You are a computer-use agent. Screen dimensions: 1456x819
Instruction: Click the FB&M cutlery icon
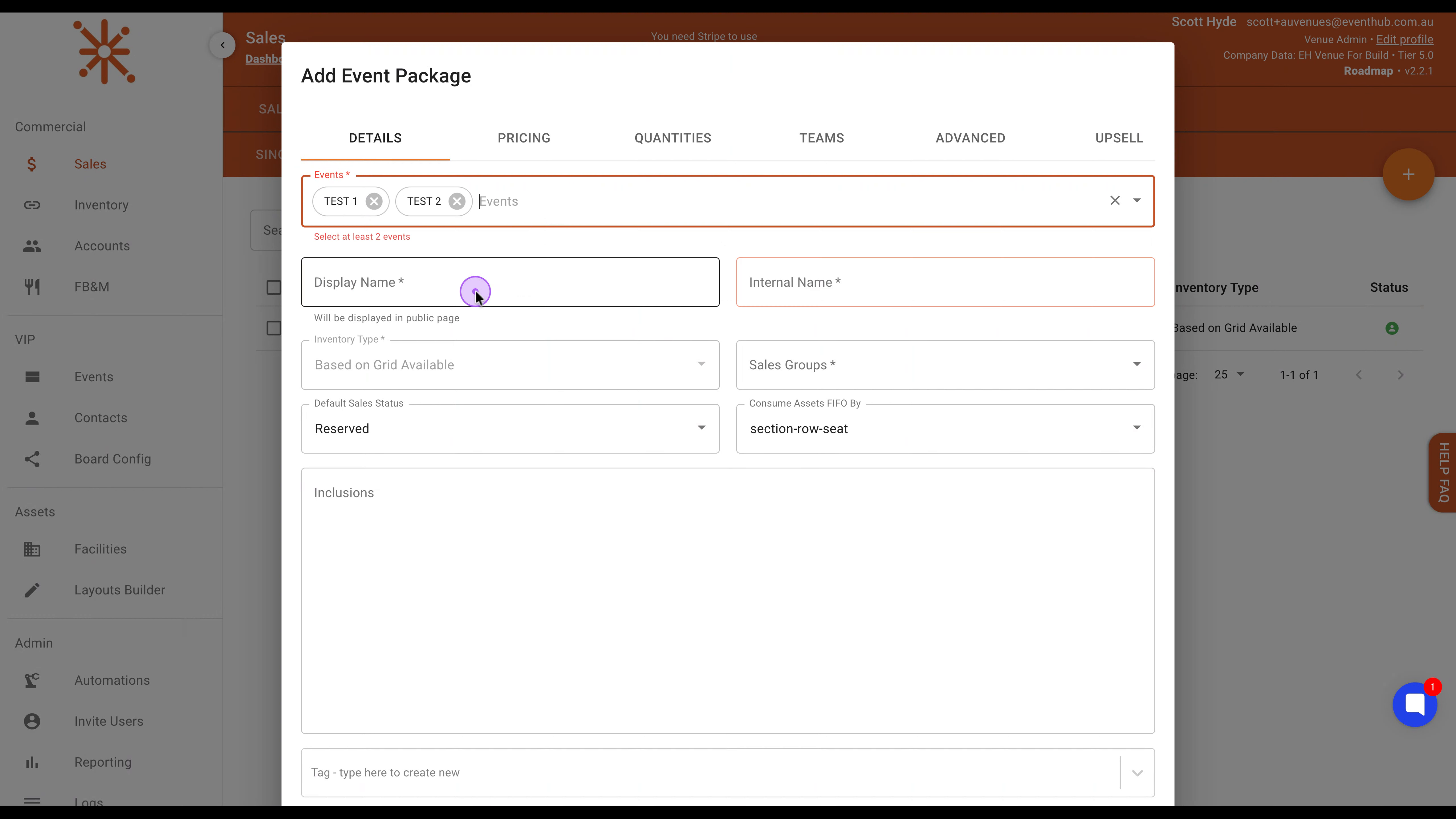click(32, 287)
